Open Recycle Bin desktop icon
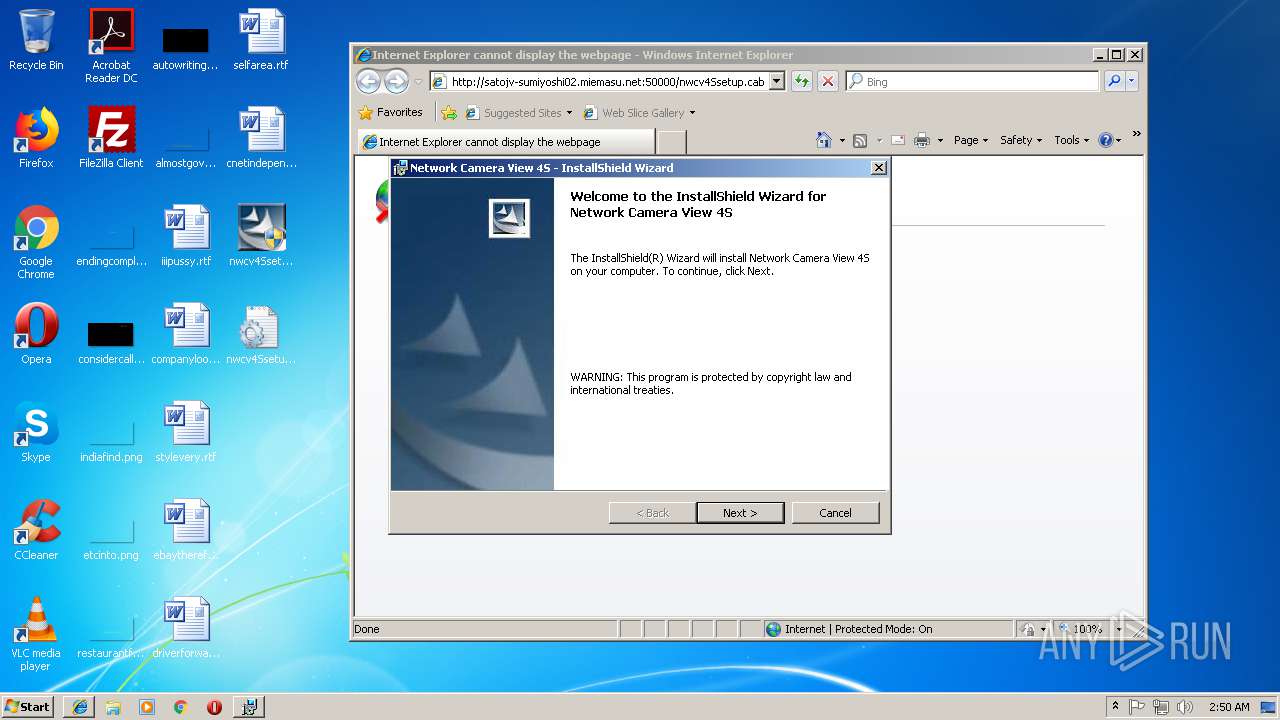 [36, 40]
